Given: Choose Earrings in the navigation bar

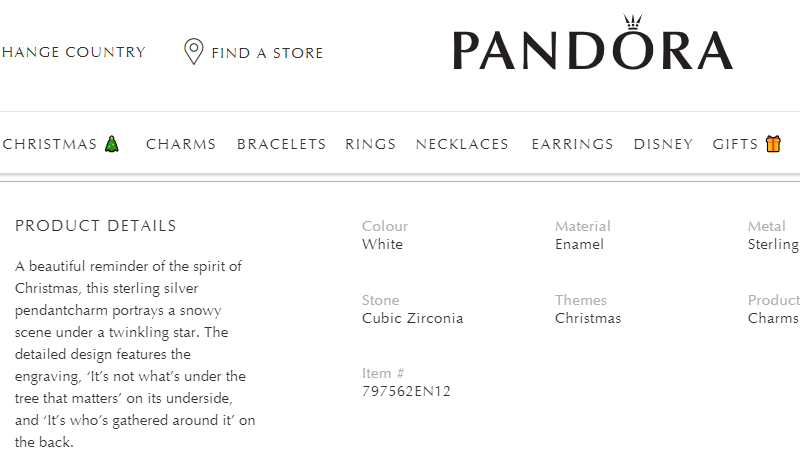Looking at the screenshot, I should 572,144.
